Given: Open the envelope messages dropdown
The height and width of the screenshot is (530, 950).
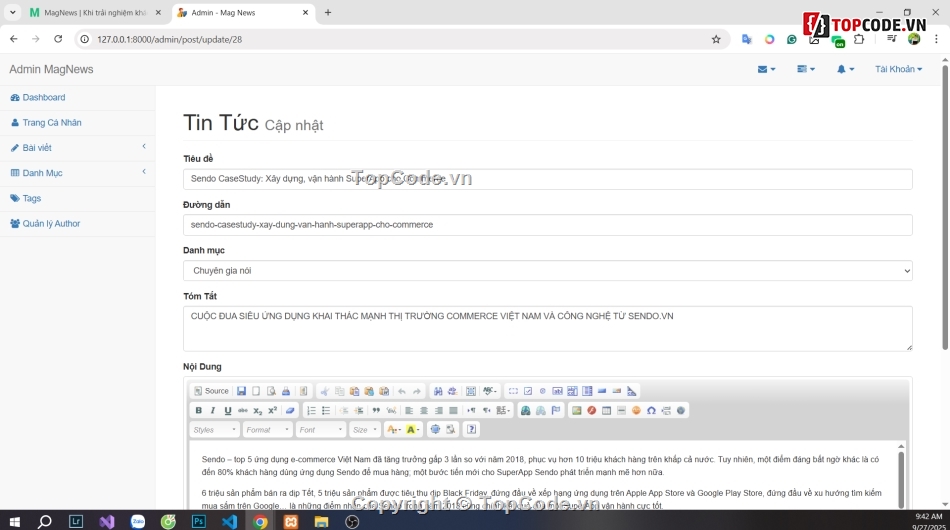Looking at the screenshot, I should (766, 69).
